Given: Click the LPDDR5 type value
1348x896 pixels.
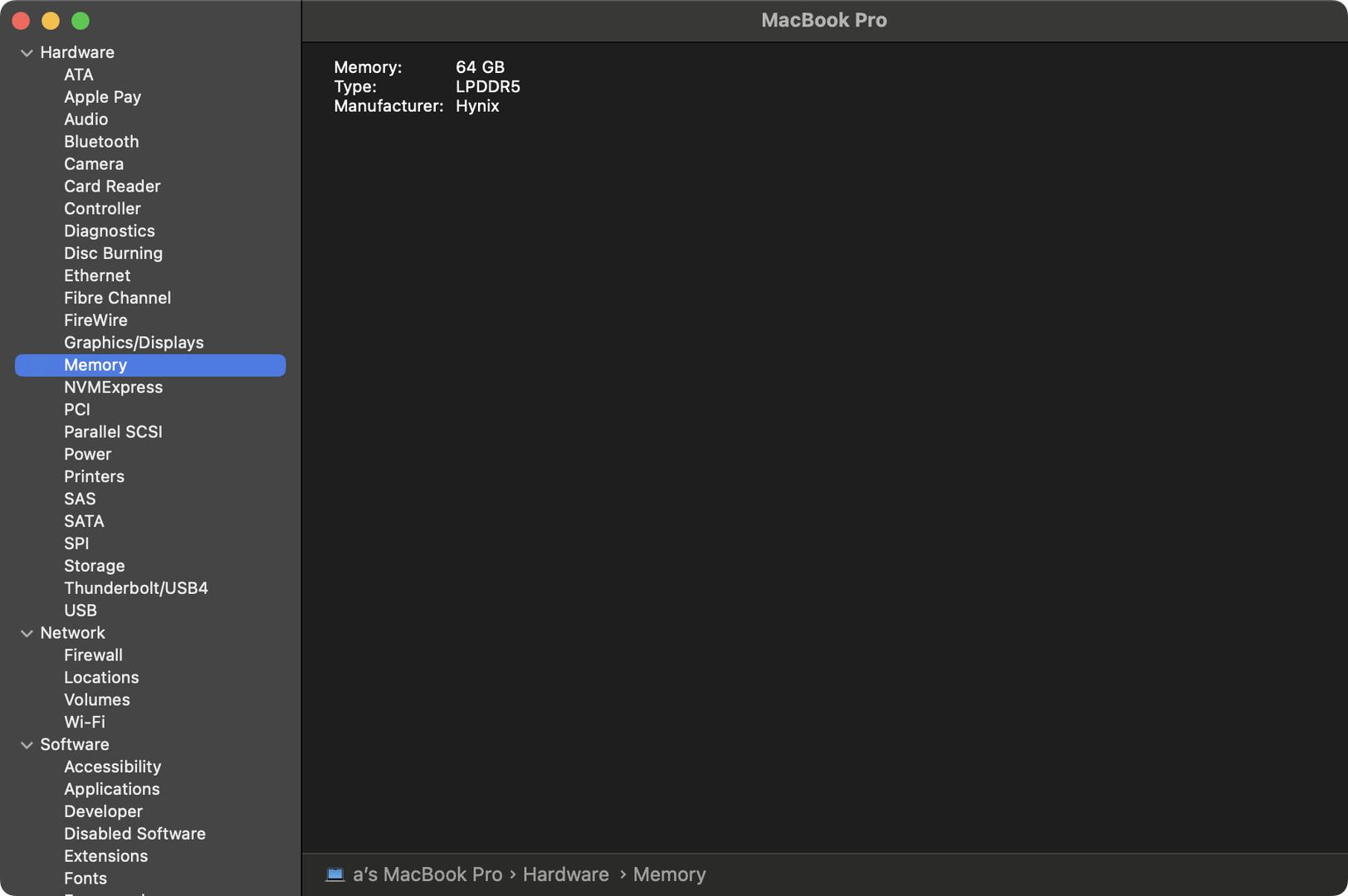Looking at the screenshot, I should [x=488, y=86].
